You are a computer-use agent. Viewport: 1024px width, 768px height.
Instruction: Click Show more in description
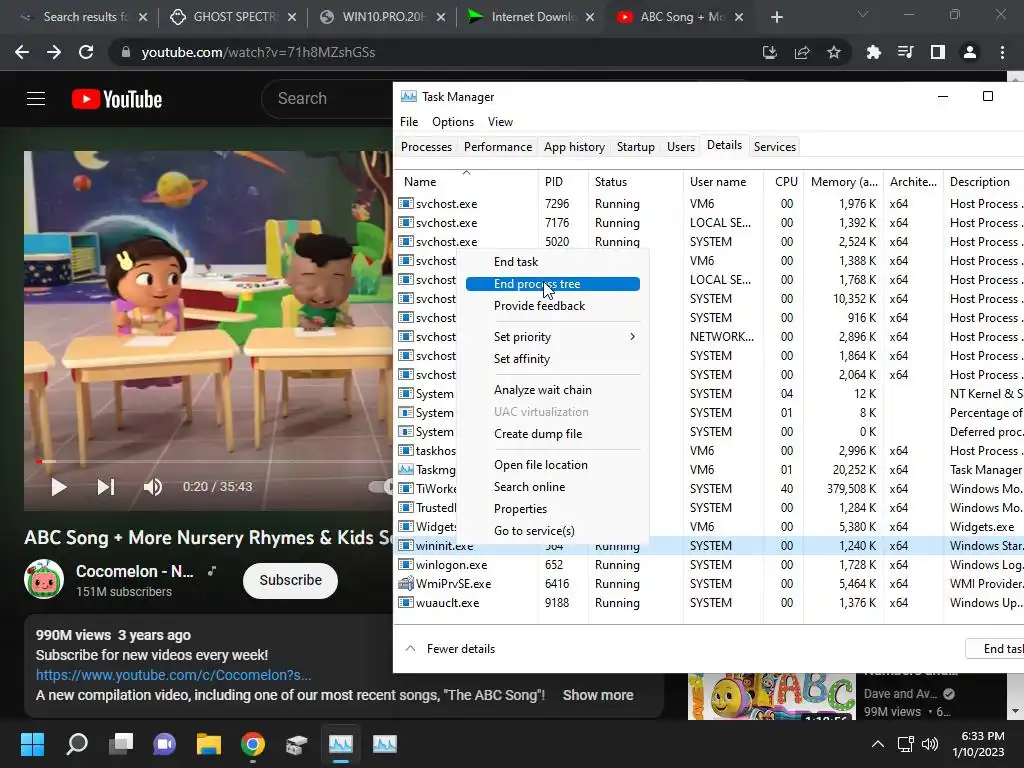point(598,696)
